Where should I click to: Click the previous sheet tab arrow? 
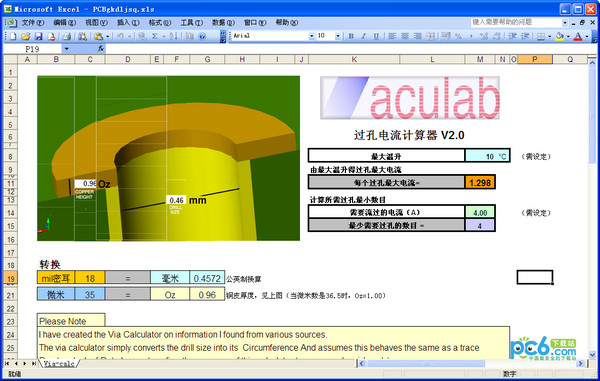click(16, 363)
